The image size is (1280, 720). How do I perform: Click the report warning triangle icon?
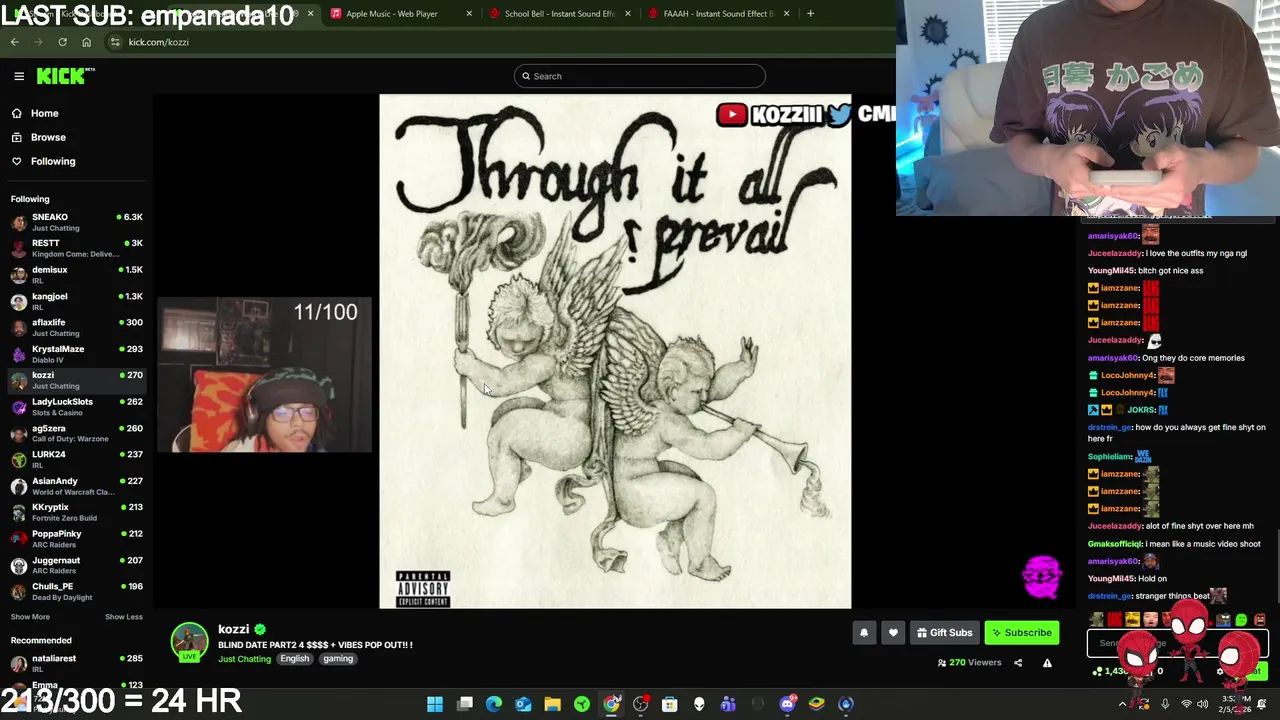tap(1047, 663)
